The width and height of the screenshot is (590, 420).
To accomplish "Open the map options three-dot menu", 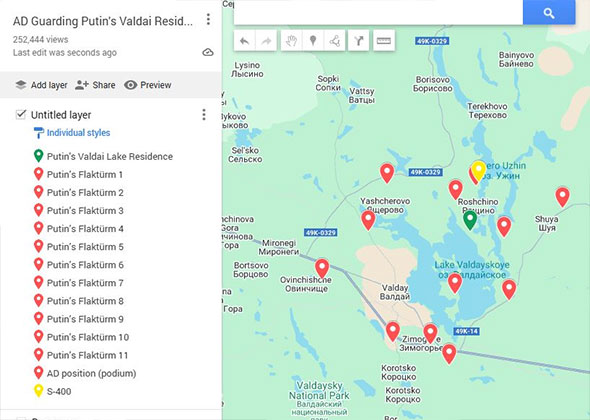I will (x=208, y=20).
